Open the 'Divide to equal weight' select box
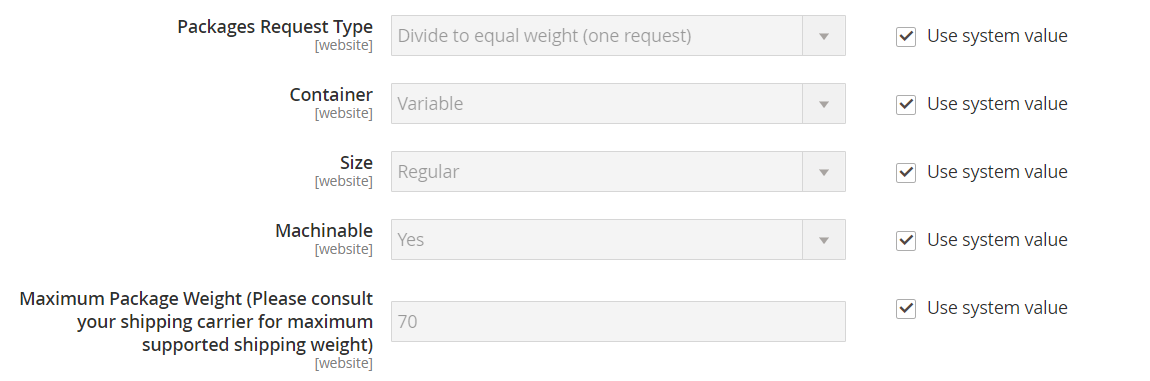1150x381 pixels. click(618, 36)
